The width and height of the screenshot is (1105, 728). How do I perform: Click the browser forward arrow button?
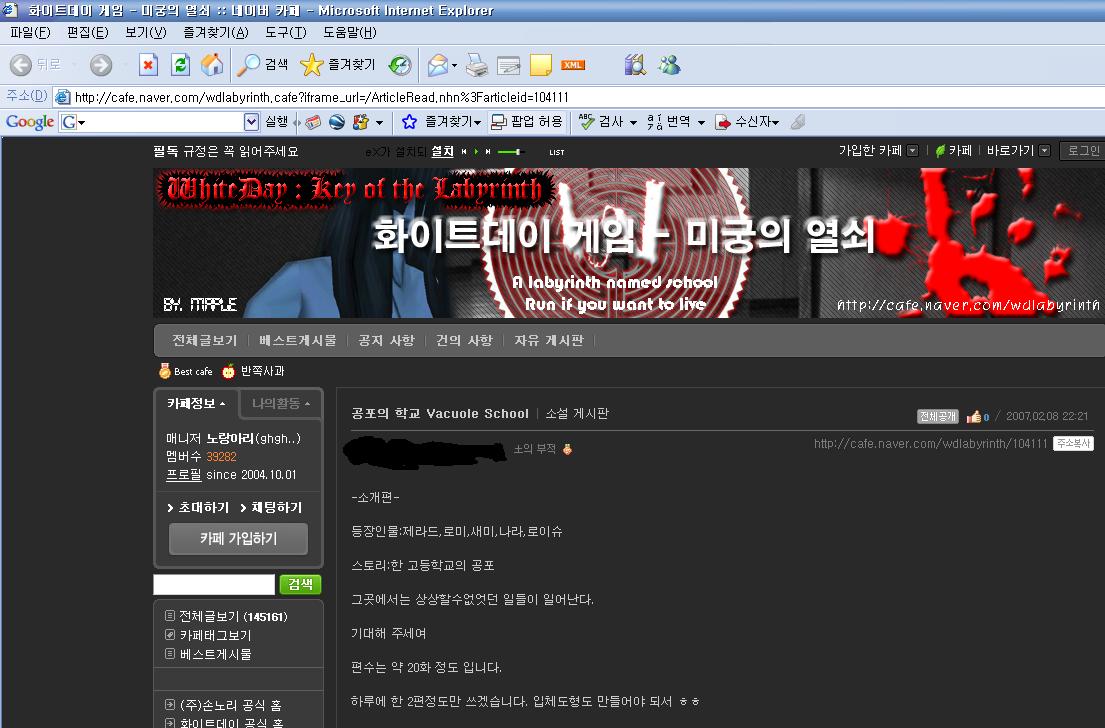click(x=101, y=65)
